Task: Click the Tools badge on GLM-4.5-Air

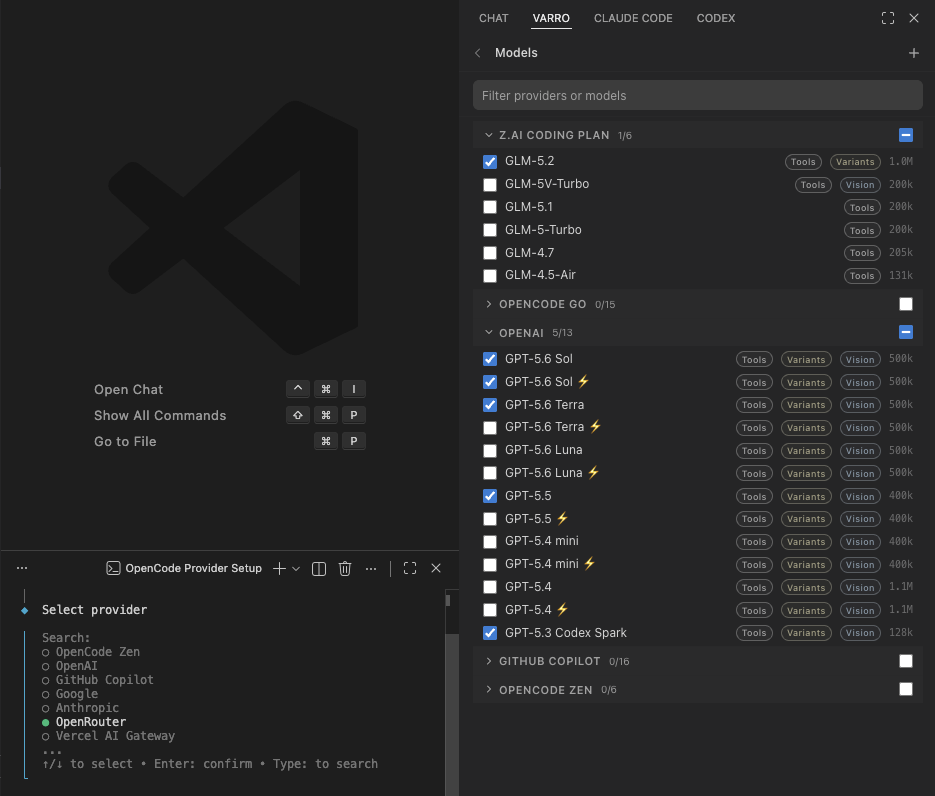Action: 862,276
